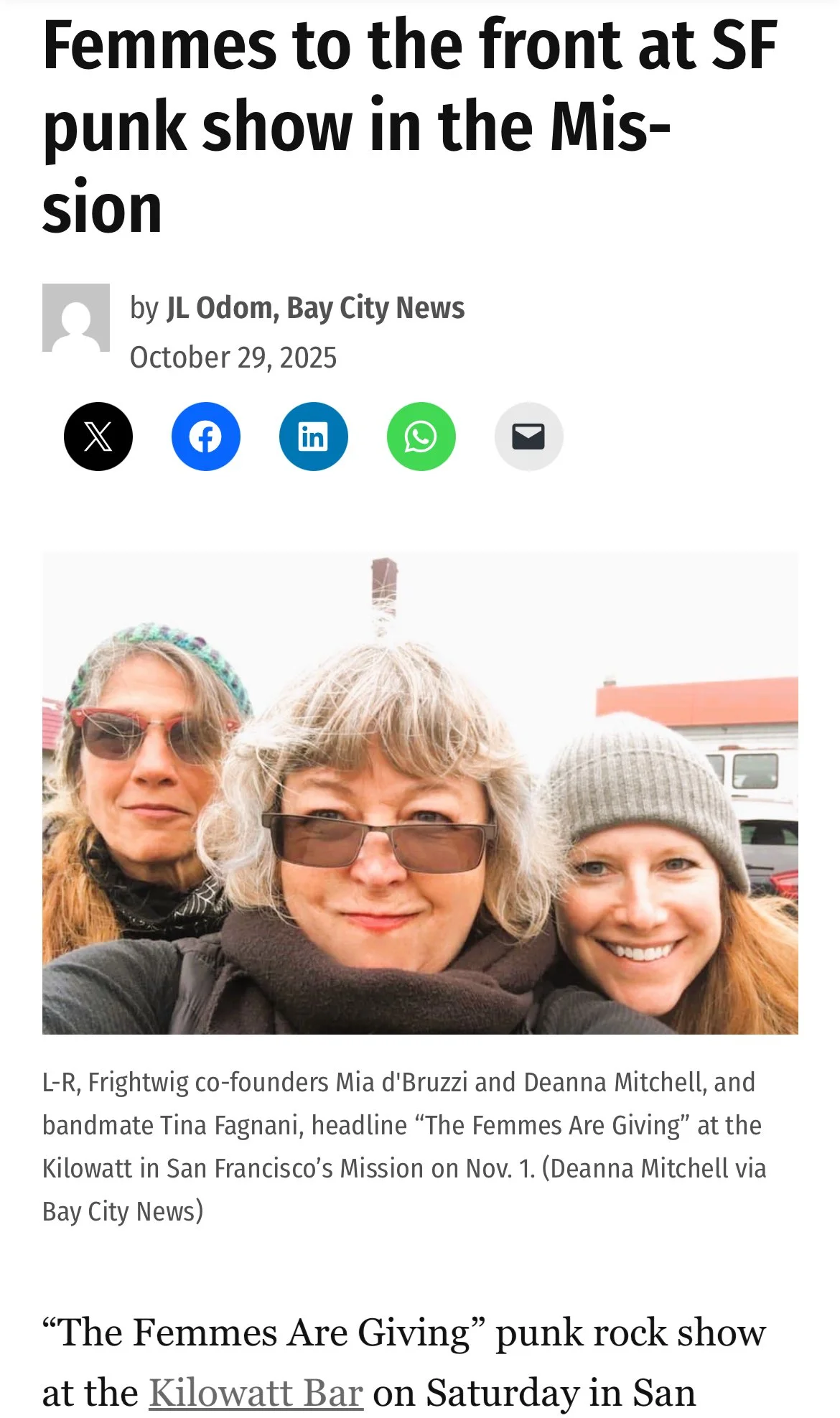Share the article on LinkedIn
This screenshot has height=1418, width=840.
314,437
